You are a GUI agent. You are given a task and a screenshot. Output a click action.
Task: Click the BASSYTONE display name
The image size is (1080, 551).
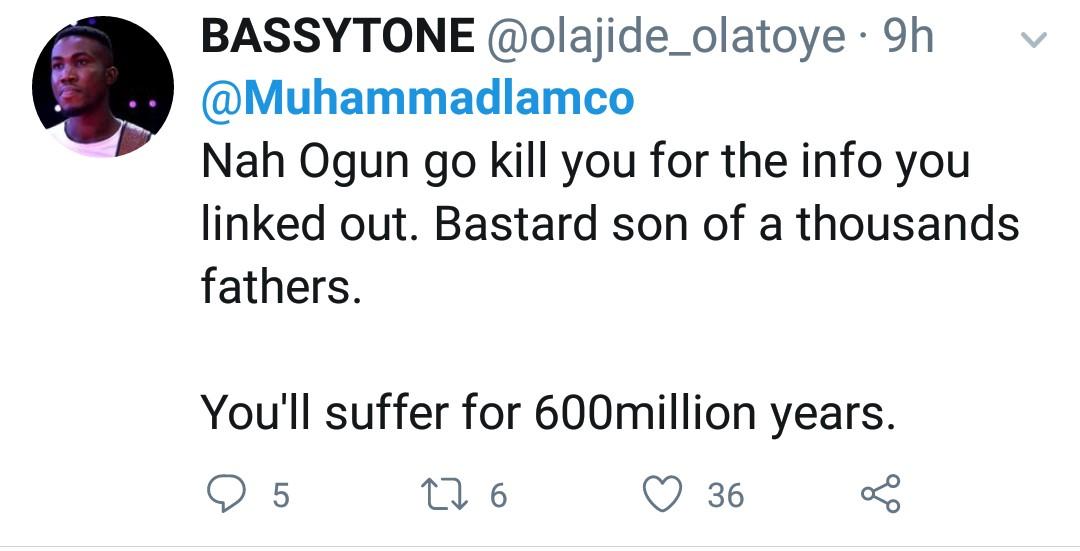(x=337, y=38)
